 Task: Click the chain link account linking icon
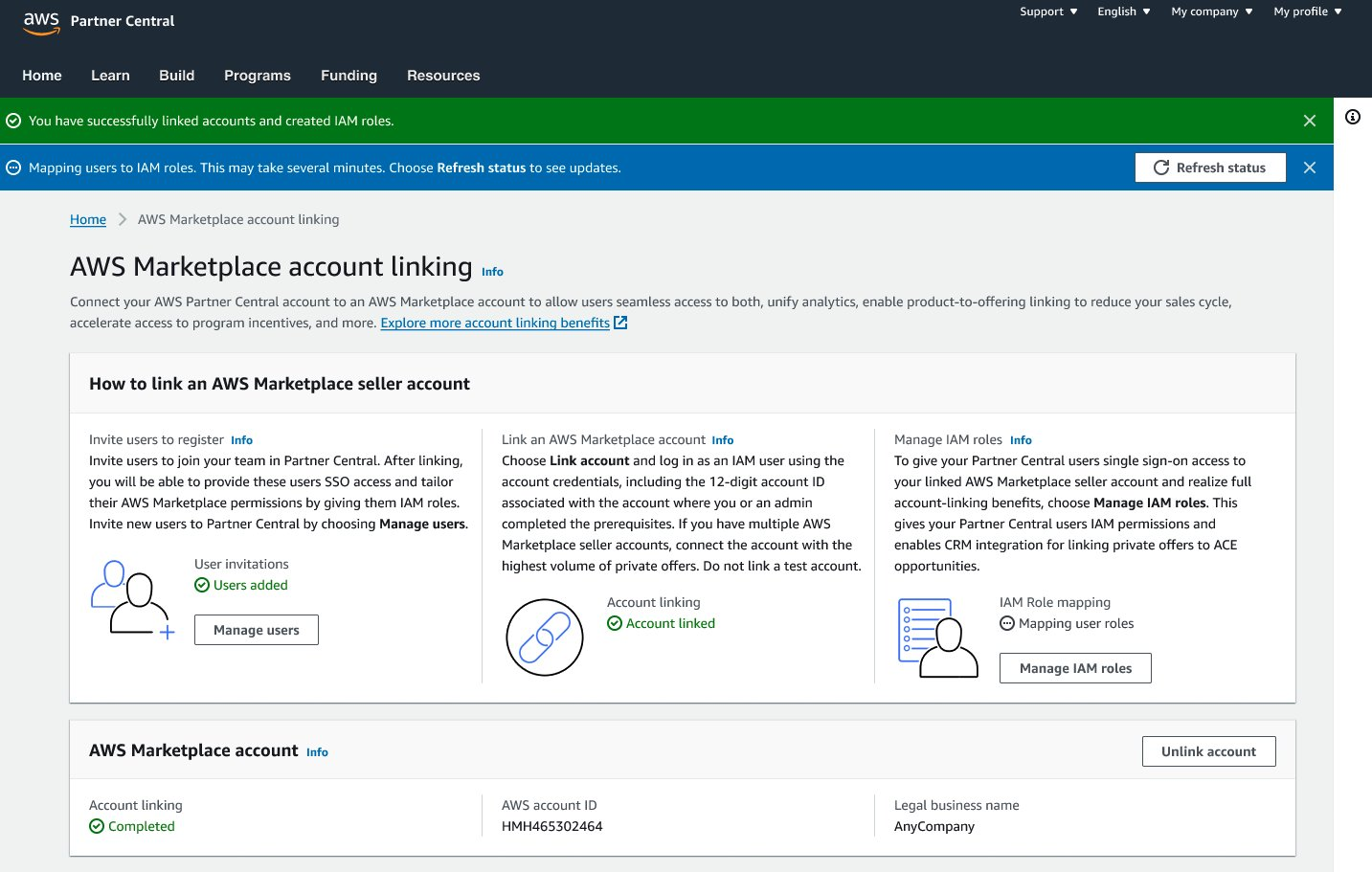[544, 637]
